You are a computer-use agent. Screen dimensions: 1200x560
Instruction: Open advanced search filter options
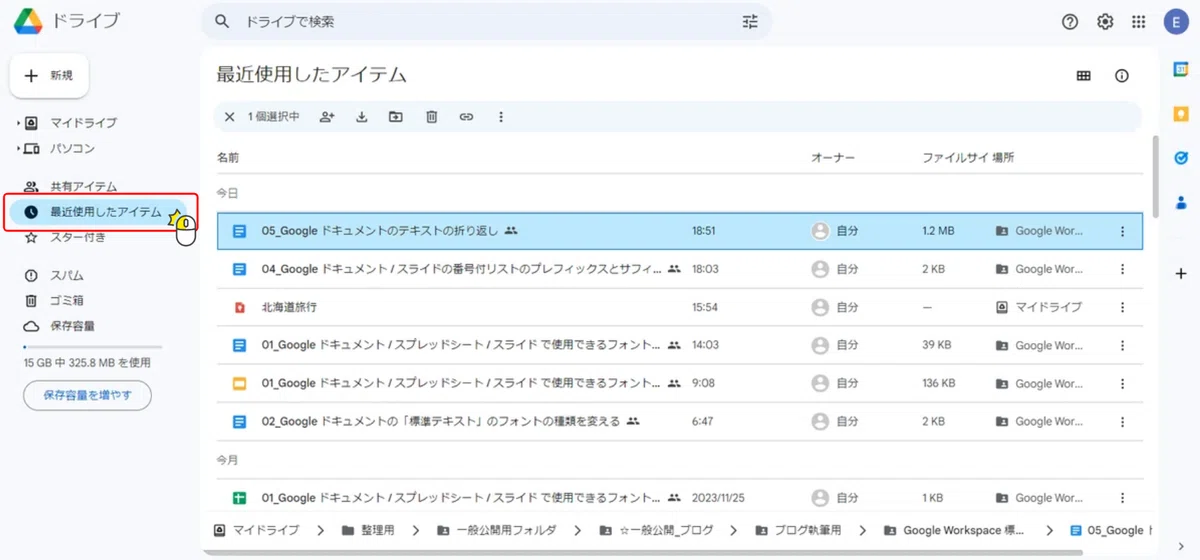[x=750, y=21]
